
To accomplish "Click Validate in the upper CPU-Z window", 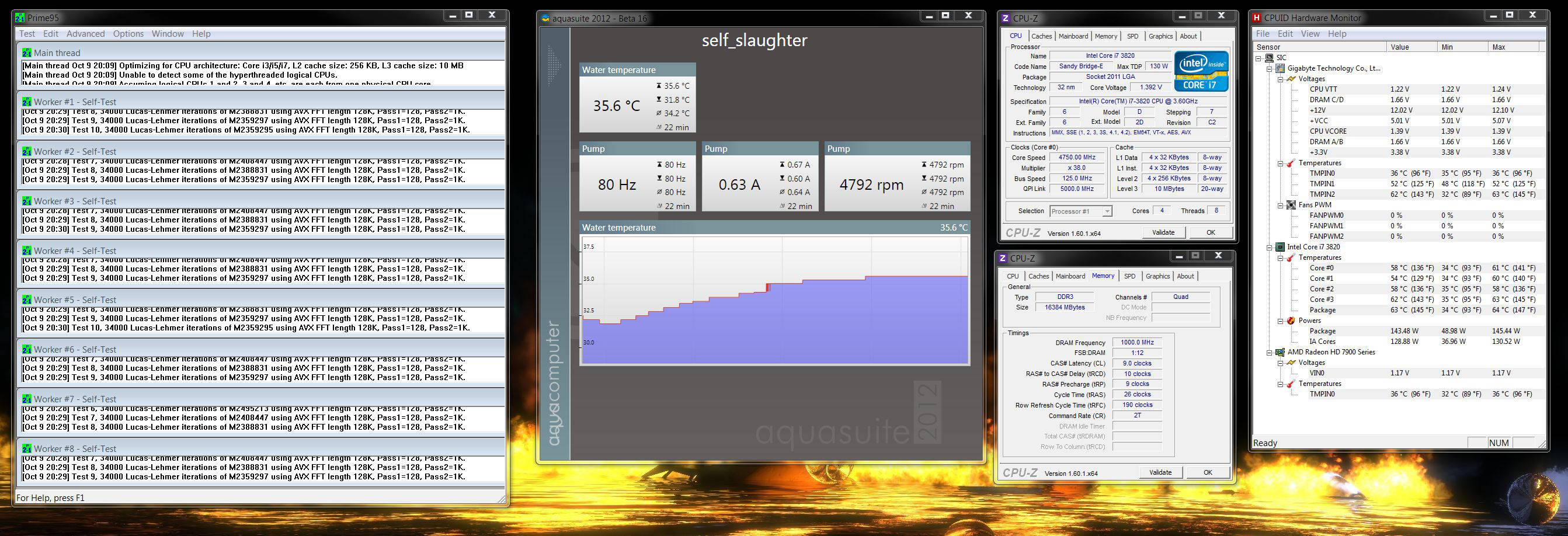I will click(x=1163, y=232).
